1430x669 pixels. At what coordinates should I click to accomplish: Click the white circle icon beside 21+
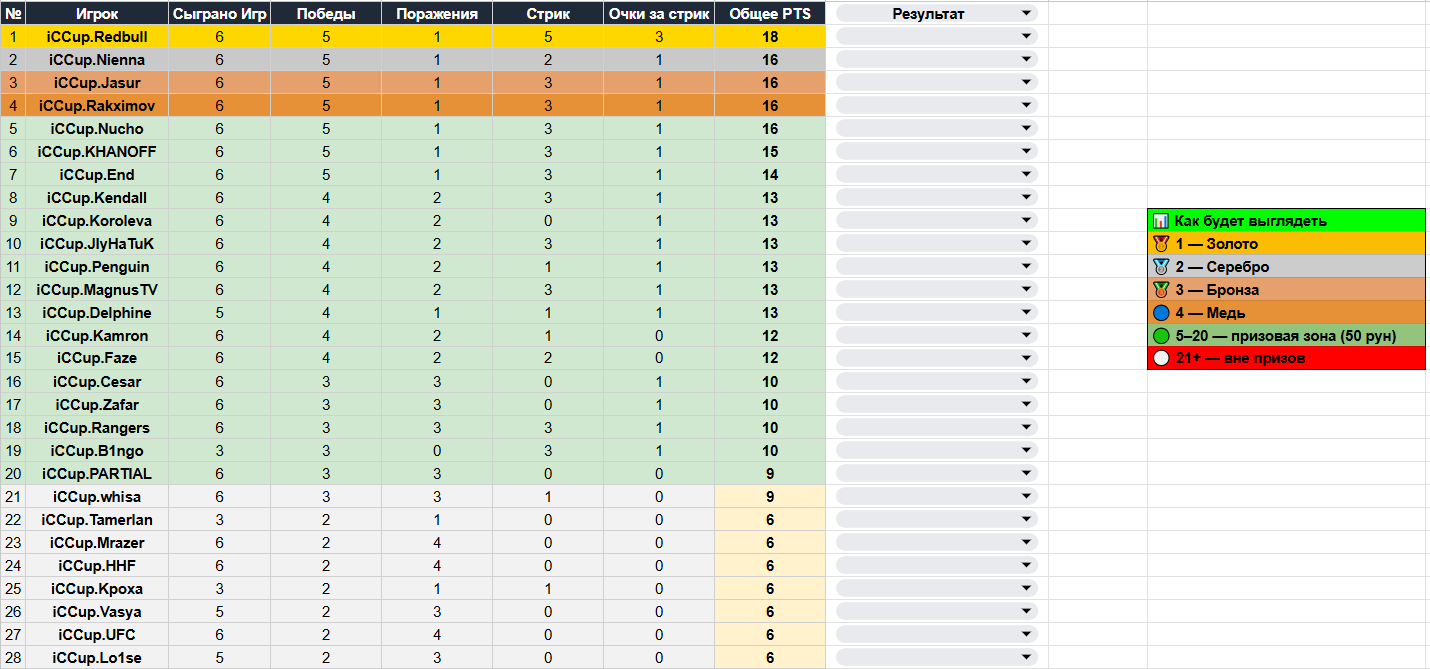[x=1160, y=358]
